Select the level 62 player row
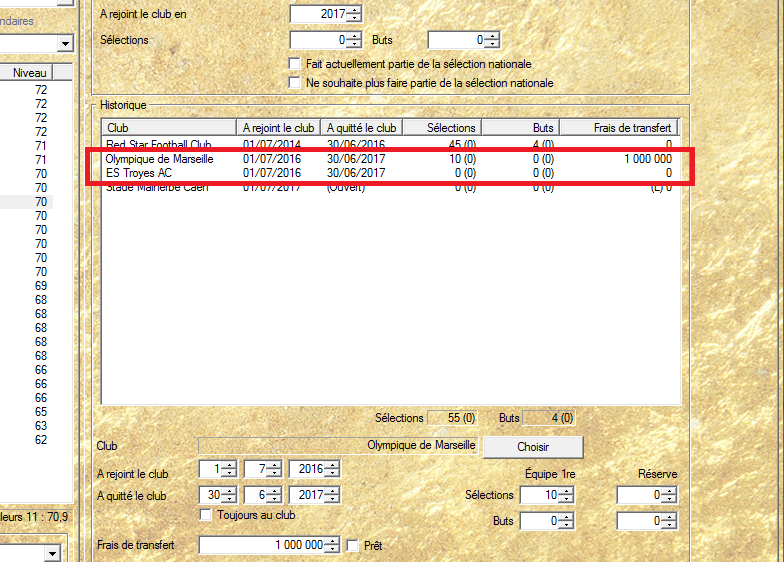Screen dimensions: 784x562 pos(26,440)
